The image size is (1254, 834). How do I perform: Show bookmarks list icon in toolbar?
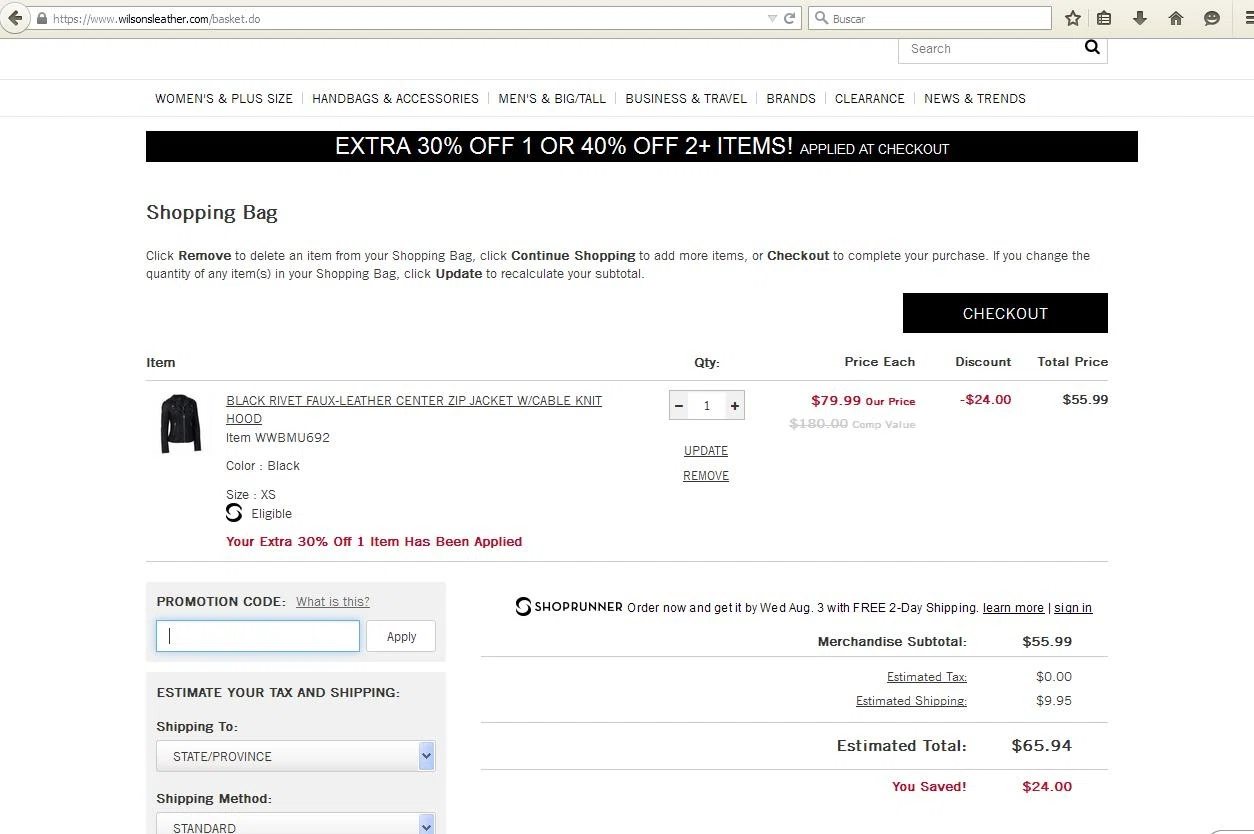tap(1104, 18)
